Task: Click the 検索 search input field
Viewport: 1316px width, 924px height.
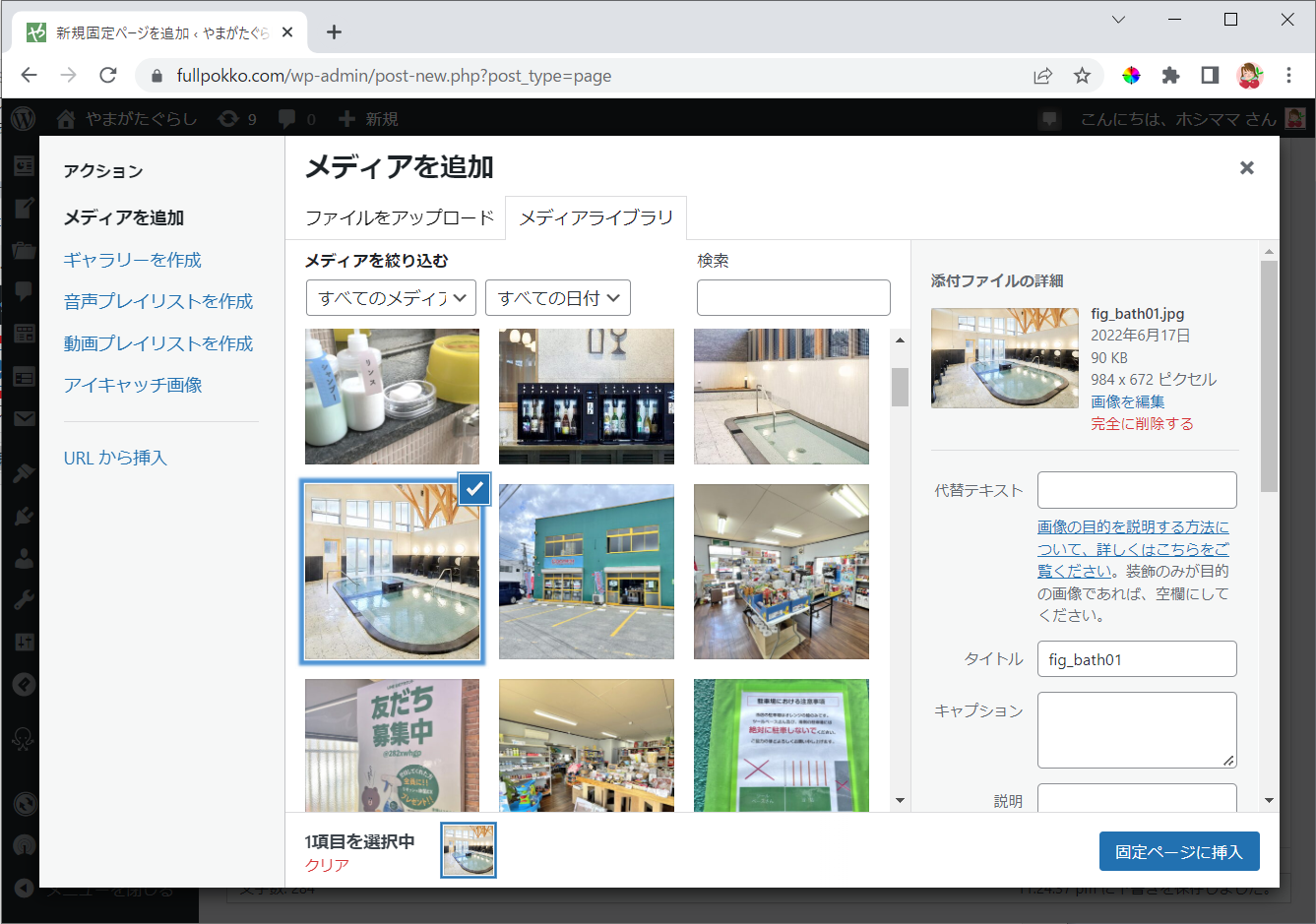Action: click(792, 298)
